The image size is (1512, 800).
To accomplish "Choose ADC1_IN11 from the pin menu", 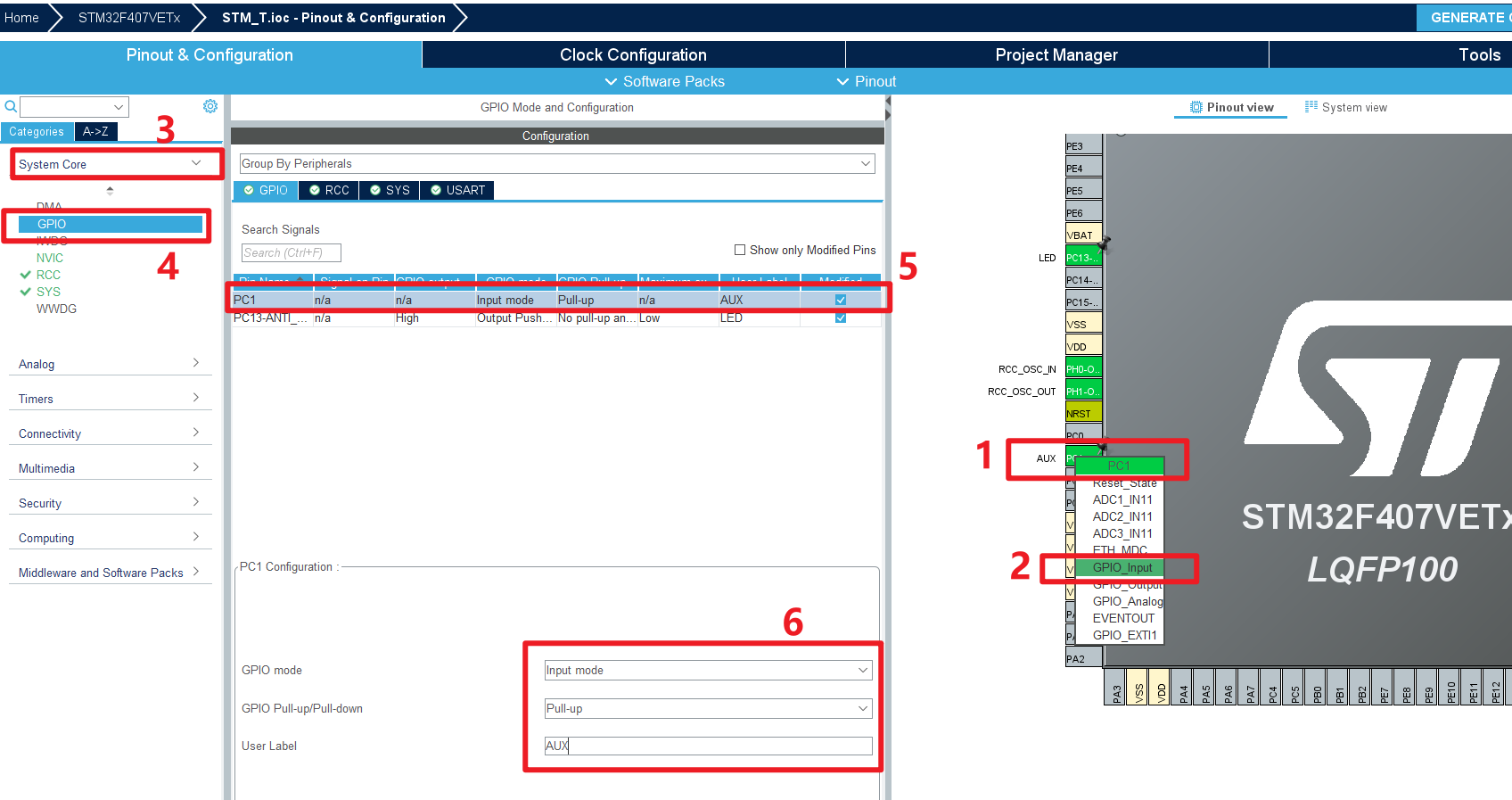I will pos(1122,499).
